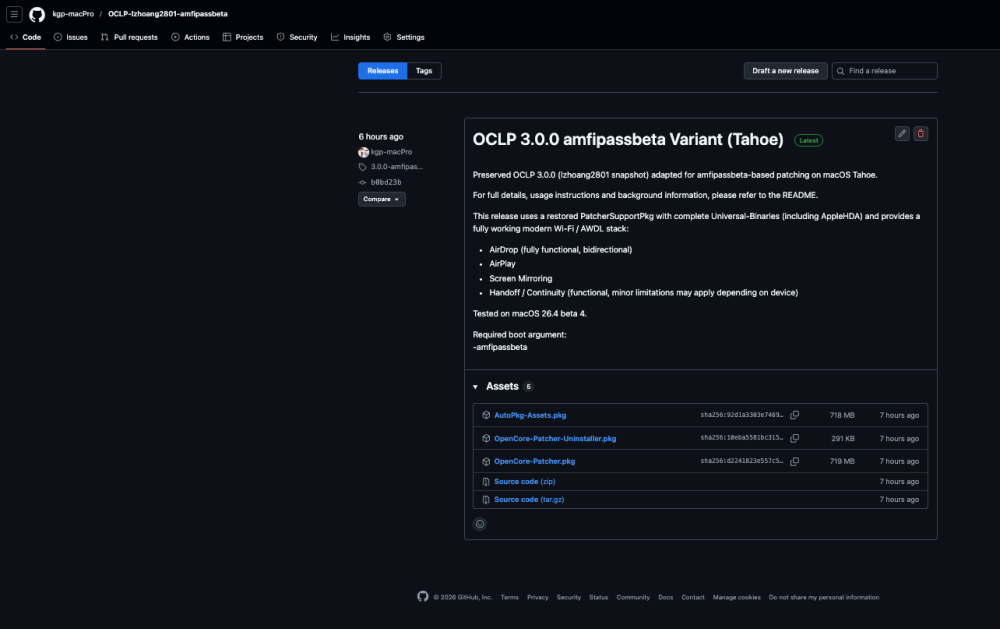Open footer Privacy link
This screenshot has width=1000, height=629.
[x=538, y=598]
